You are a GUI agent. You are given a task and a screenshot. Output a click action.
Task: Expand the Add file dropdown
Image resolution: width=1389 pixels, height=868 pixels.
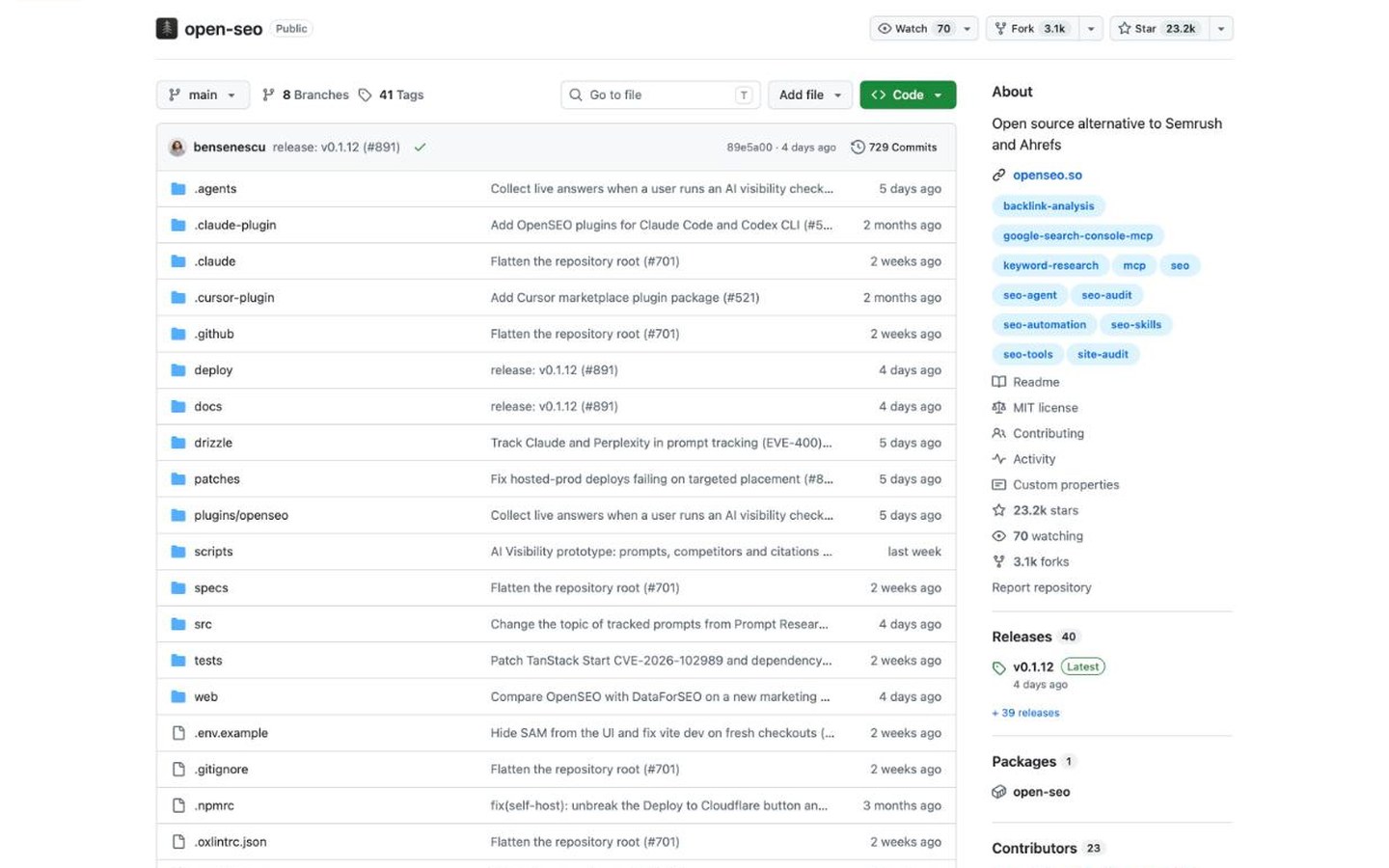[810, 95]
